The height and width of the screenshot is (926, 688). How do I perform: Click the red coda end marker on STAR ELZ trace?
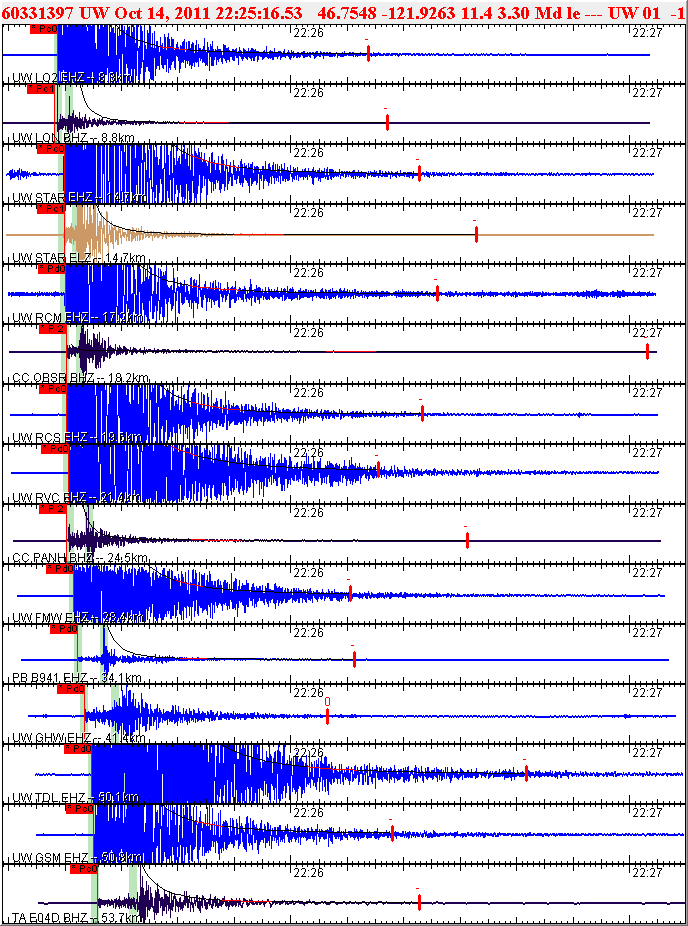coord(476,234)
